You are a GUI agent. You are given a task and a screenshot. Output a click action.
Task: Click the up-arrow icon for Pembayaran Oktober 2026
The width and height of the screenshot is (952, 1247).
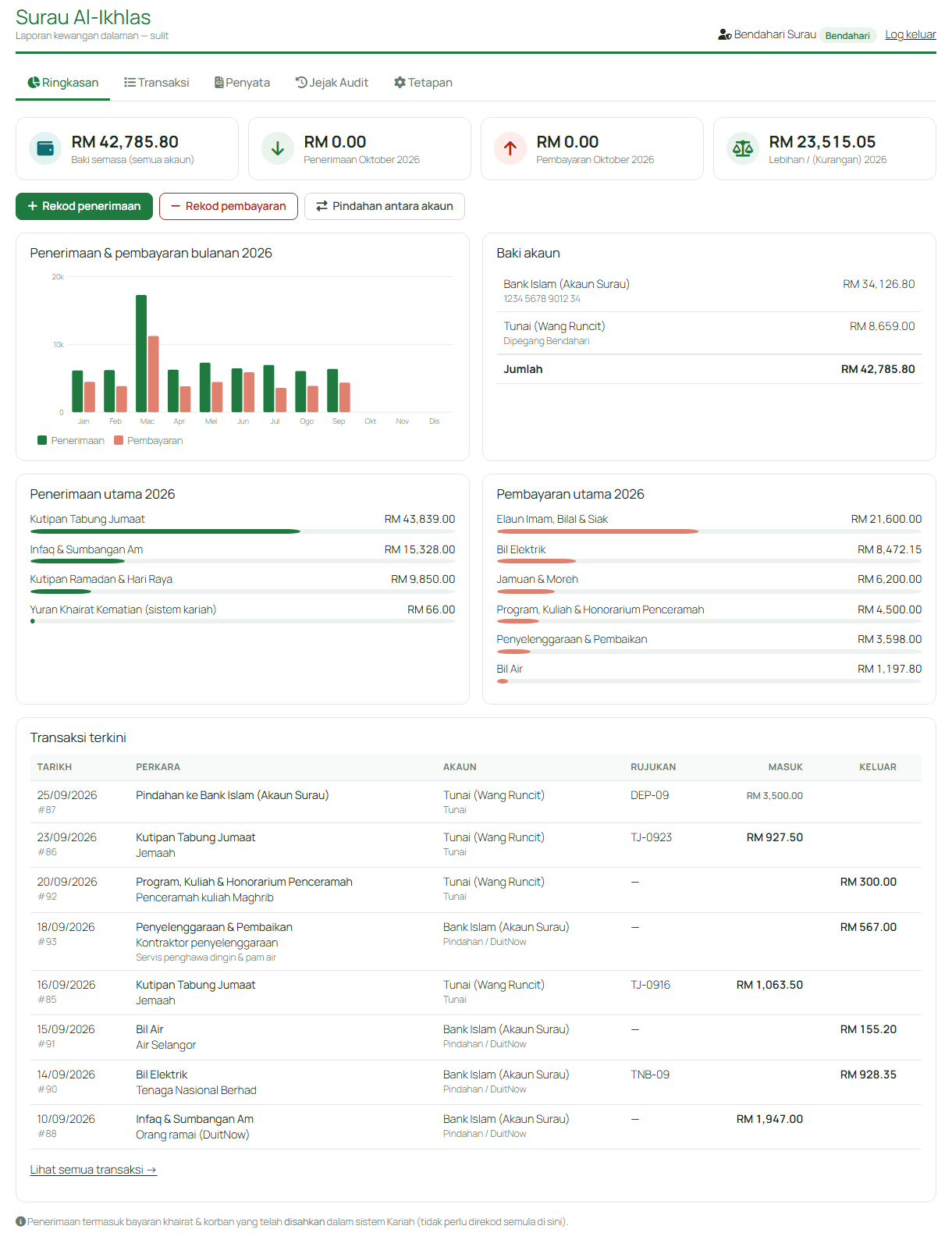510,148
